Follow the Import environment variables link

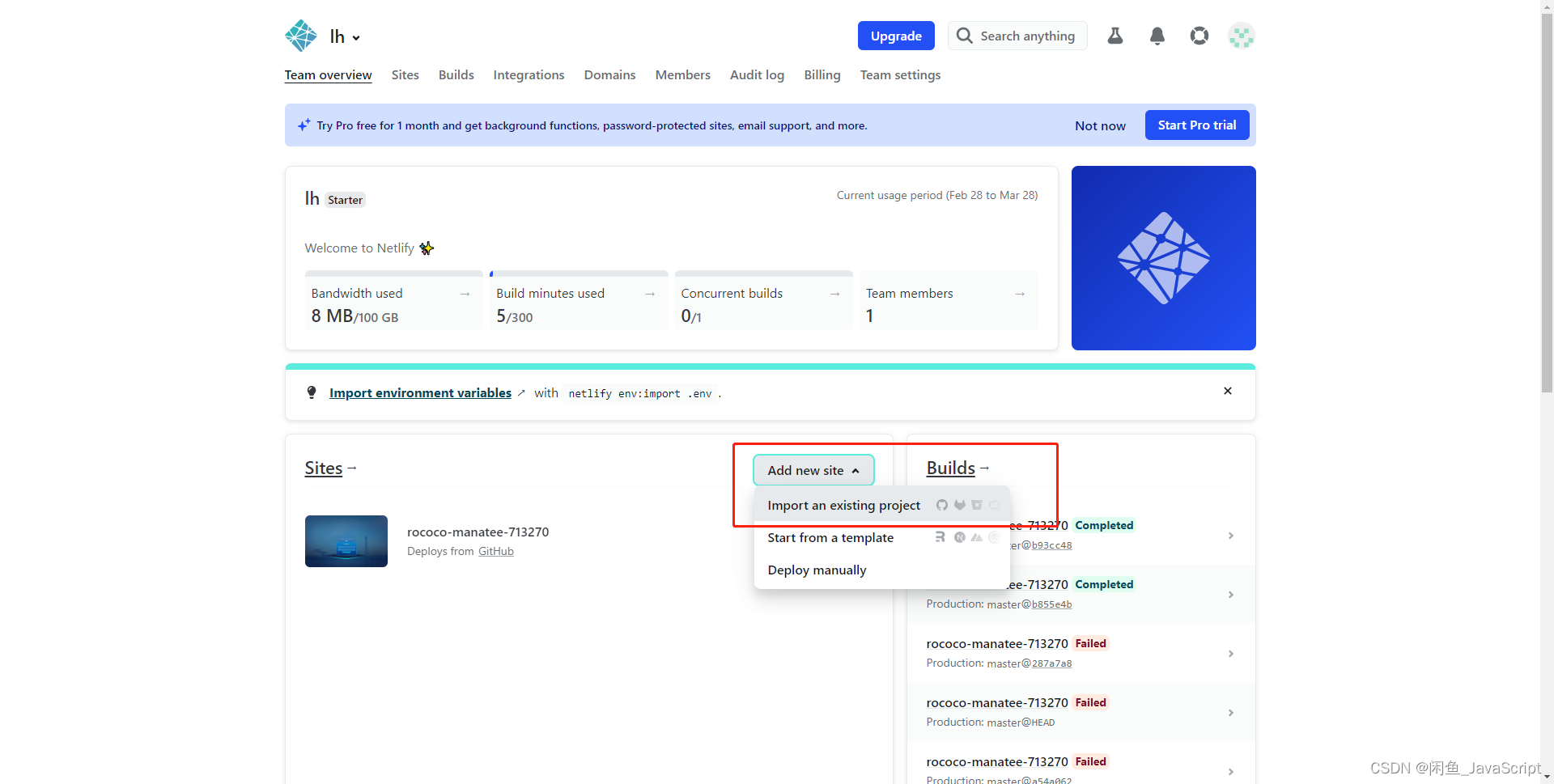[x=420, y=392]
